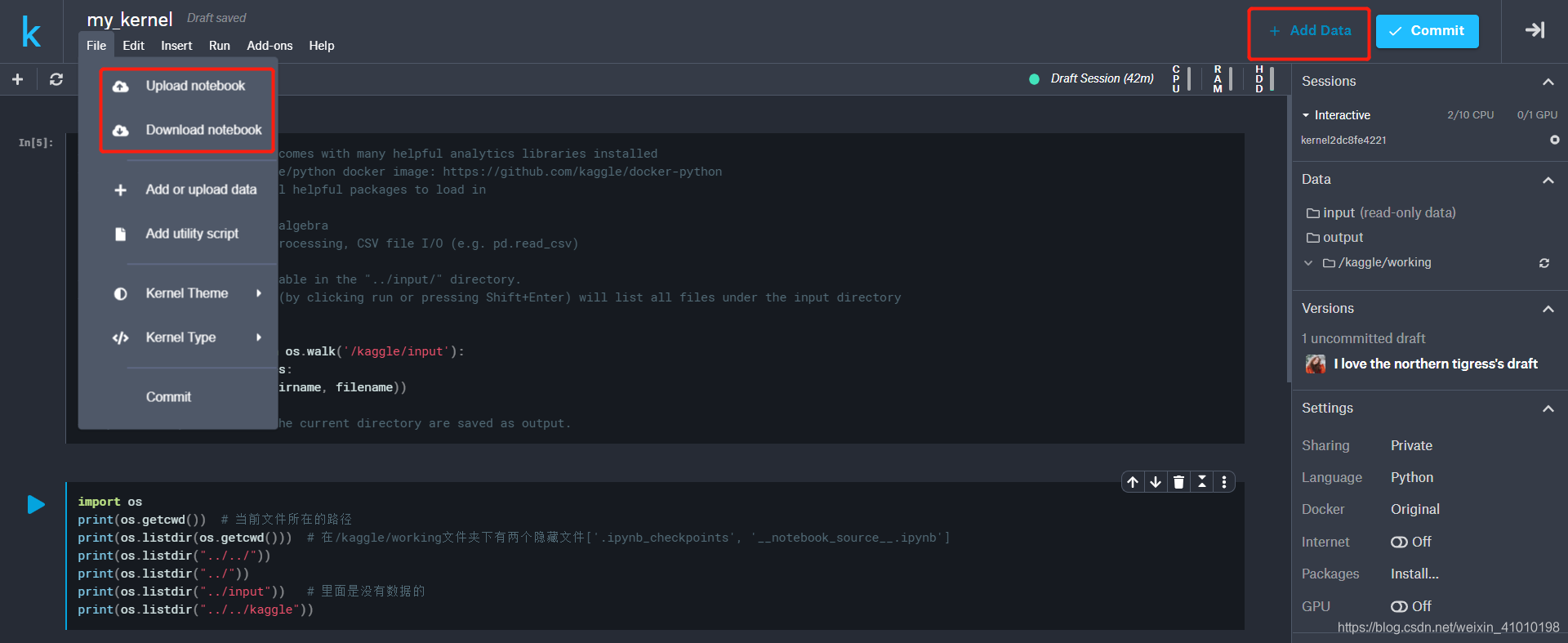The width and height of the screenshot is (1568, 643).
Task: Click the file icon beside Add utility script
Action: [121, 234]
